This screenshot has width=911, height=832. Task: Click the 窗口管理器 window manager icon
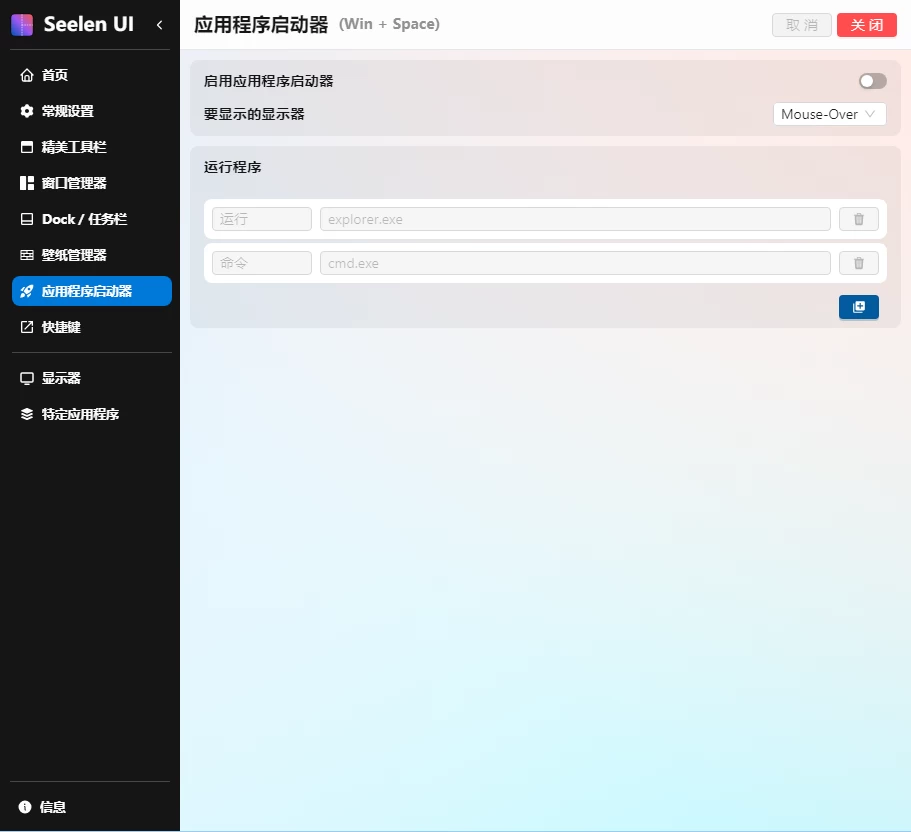[27, 183]
